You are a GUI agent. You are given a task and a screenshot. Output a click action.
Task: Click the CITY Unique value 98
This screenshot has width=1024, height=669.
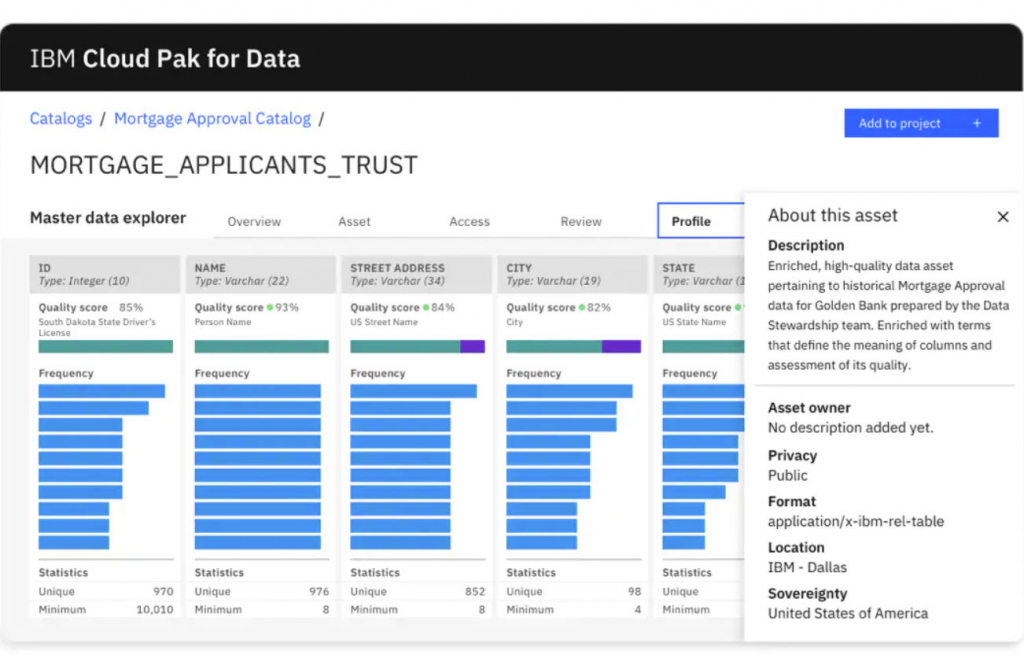pyautogui.click(x=634, y=591)
